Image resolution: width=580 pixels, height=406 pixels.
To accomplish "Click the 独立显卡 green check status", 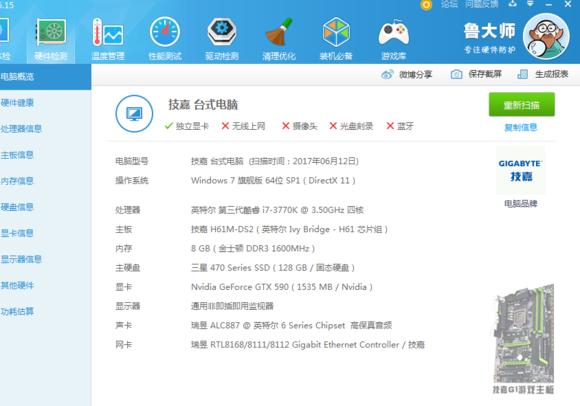I will pyautogui.click(x=187, y=126).
